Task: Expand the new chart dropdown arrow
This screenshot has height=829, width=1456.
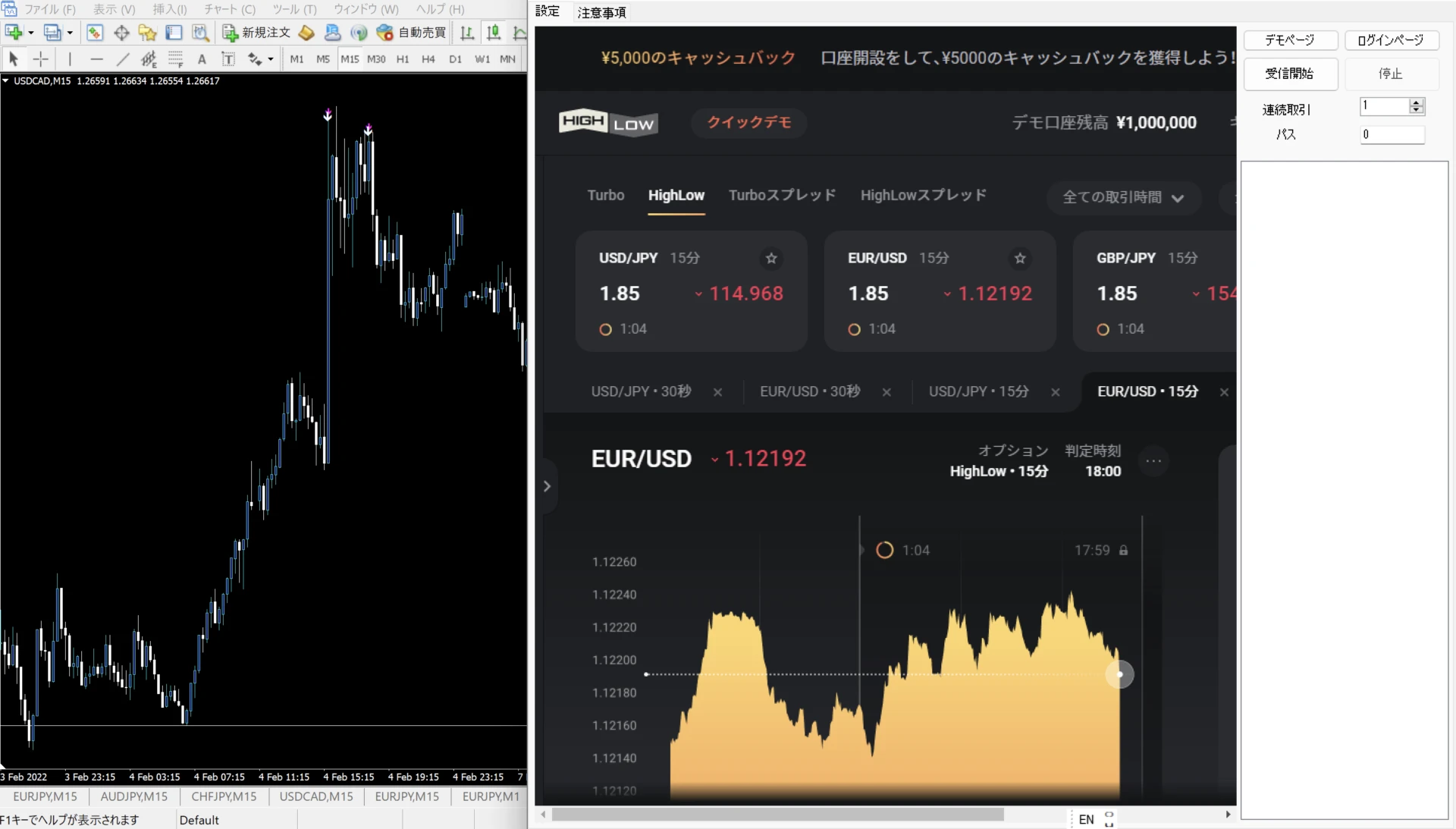Action: coord(30,33)
